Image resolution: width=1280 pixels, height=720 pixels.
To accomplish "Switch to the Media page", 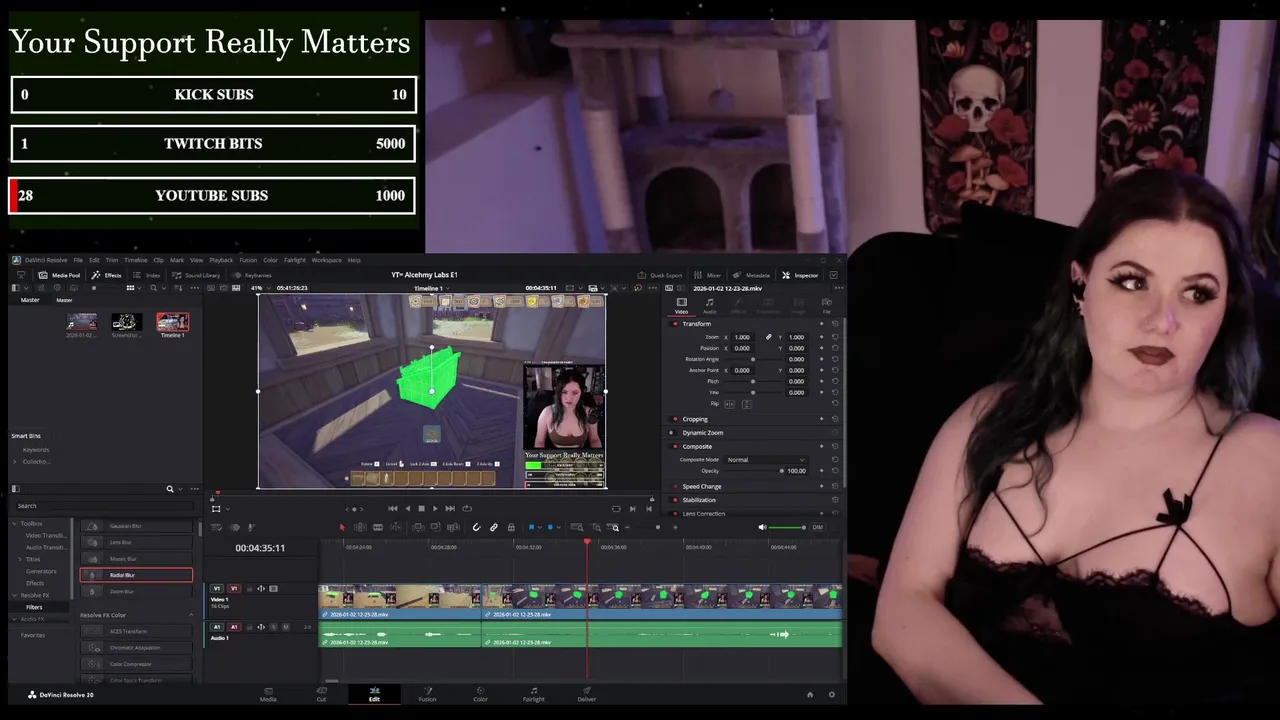I will [268, 693].
